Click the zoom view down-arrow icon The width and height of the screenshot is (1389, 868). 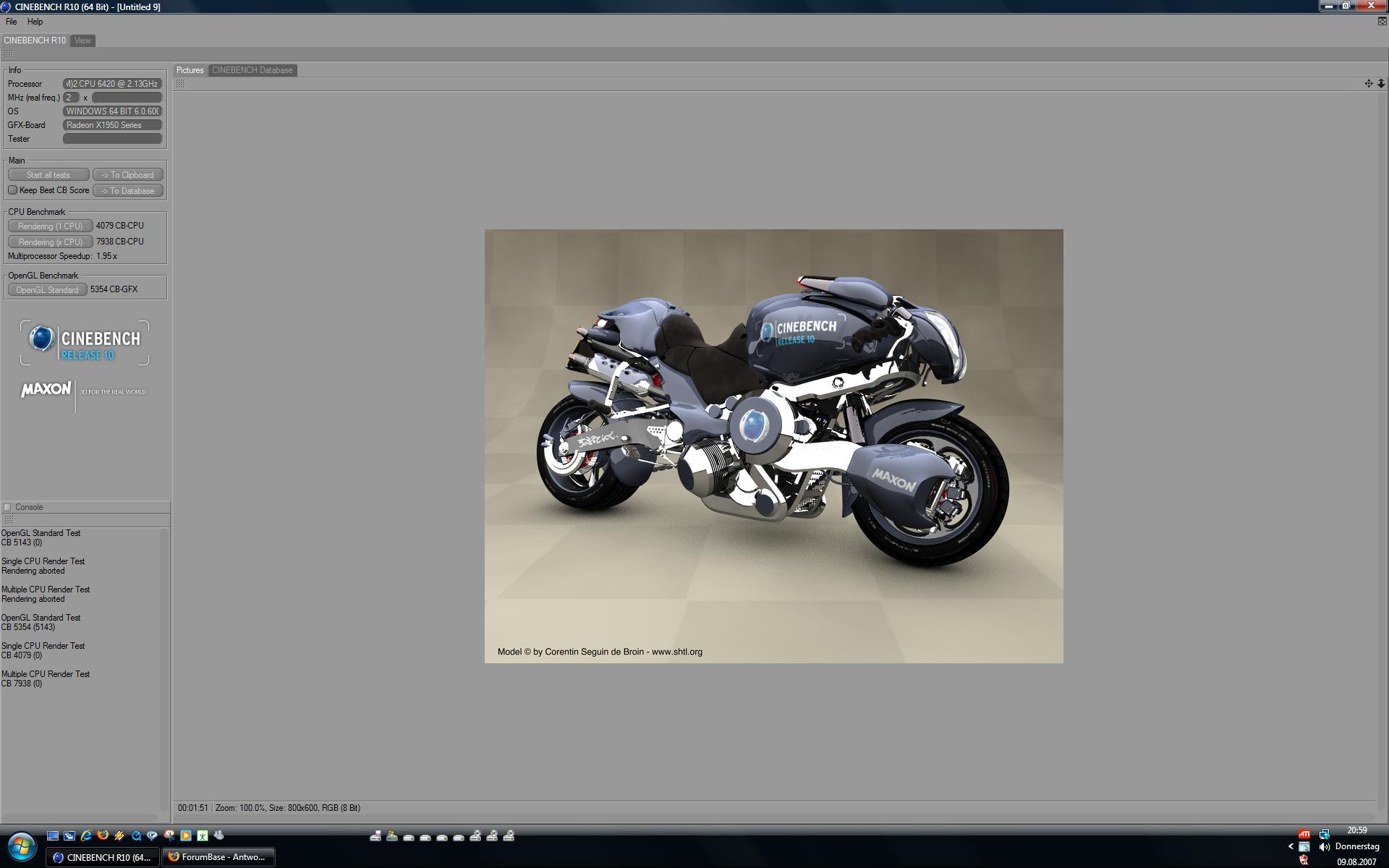[1380, 84]
